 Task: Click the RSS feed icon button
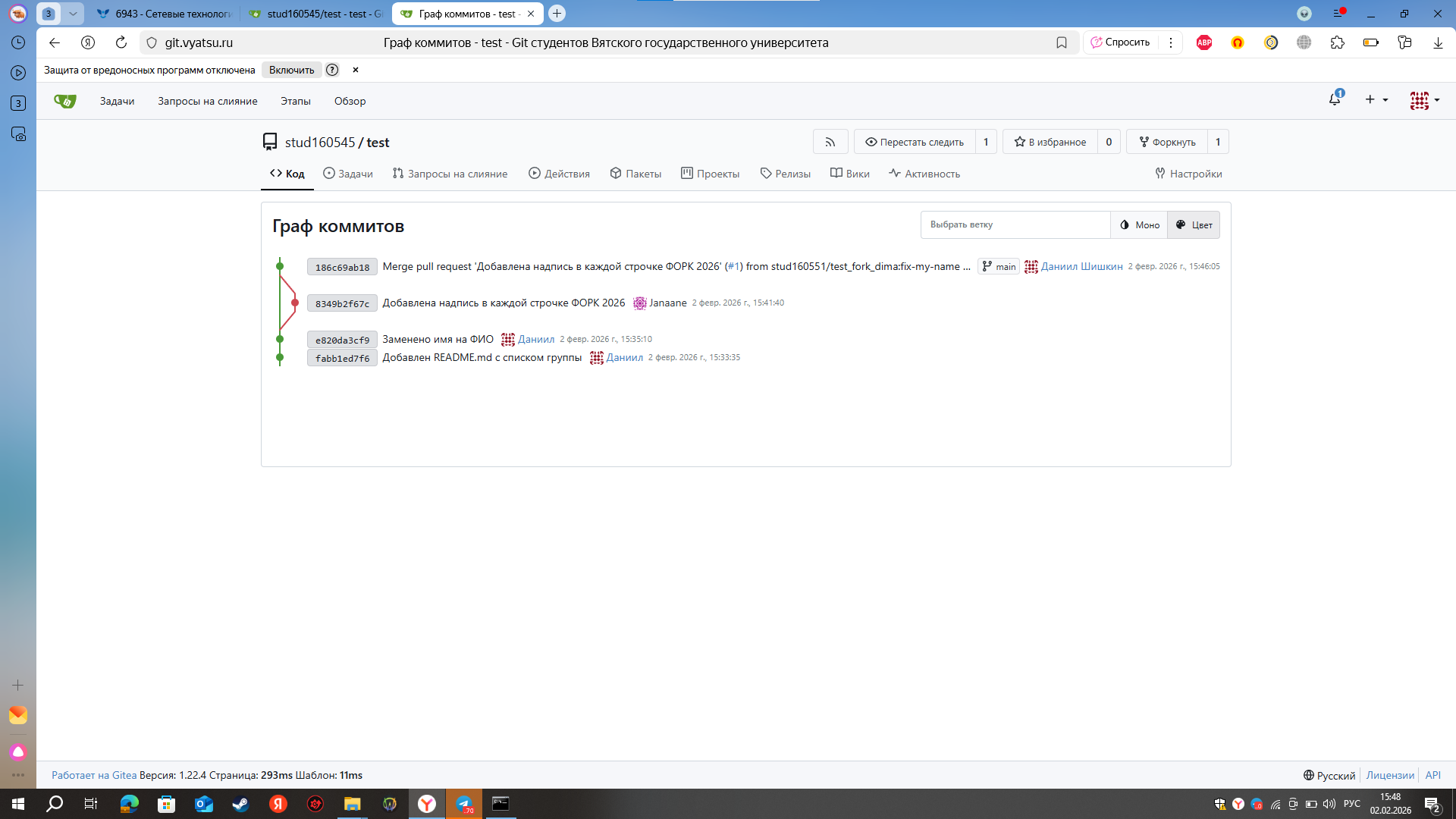[830, 142]
